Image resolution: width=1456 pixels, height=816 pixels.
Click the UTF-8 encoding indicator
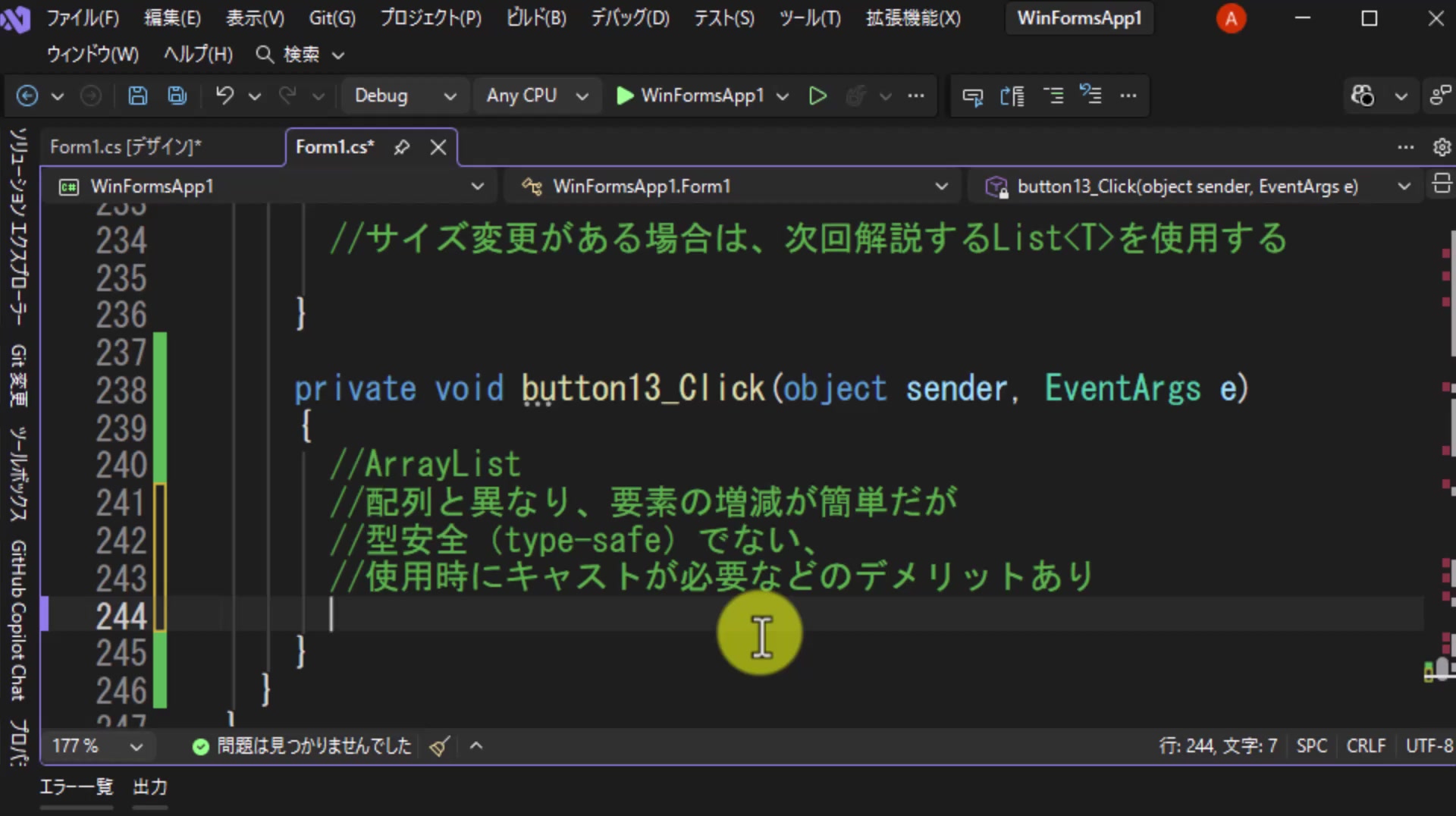pos(1429,746)
